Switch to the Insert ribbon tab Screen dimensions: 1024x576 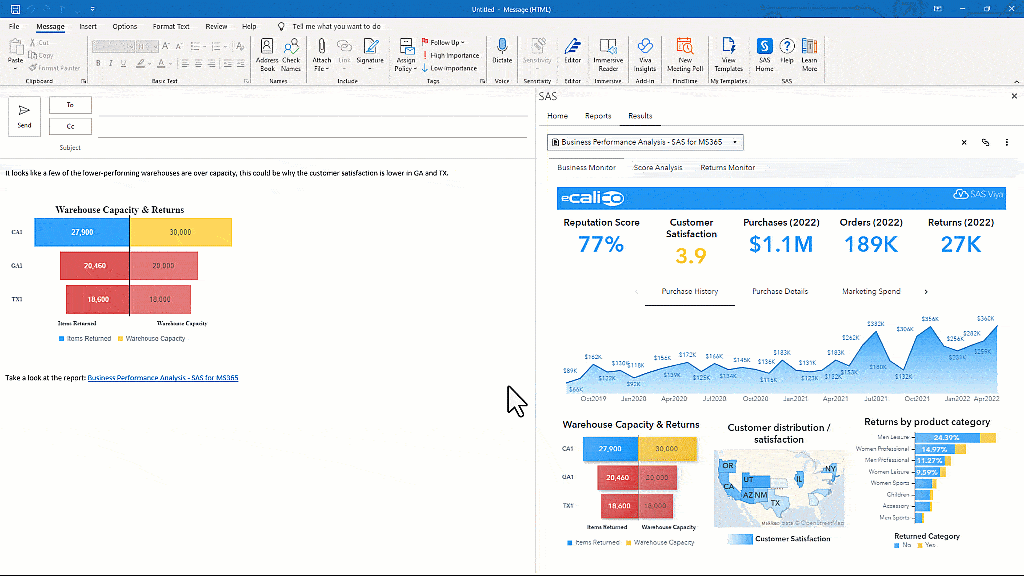88,27
